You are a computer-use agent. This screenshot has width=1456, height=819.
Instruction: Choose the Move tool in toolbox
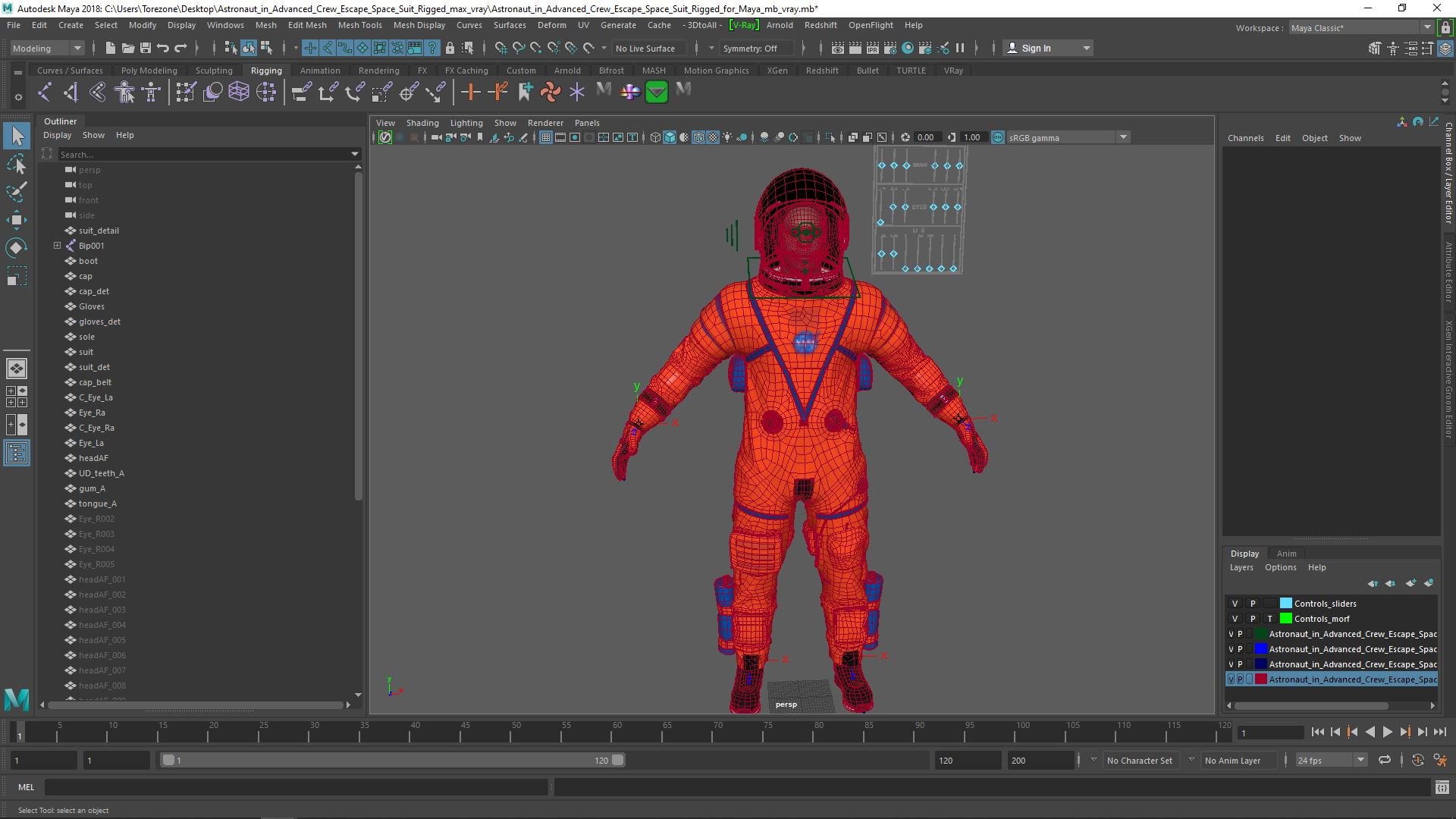click(x=17, y=220)
